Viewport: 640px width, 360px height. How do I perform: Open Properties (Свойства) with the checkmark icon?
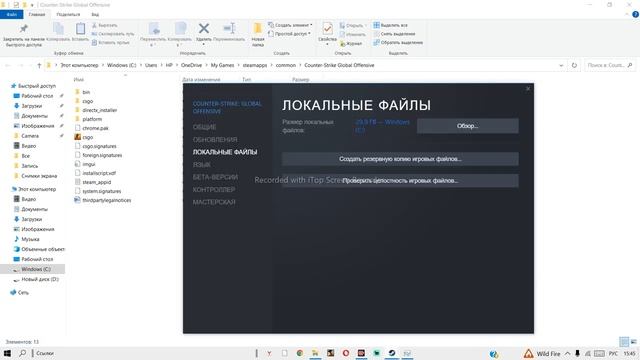327,29
